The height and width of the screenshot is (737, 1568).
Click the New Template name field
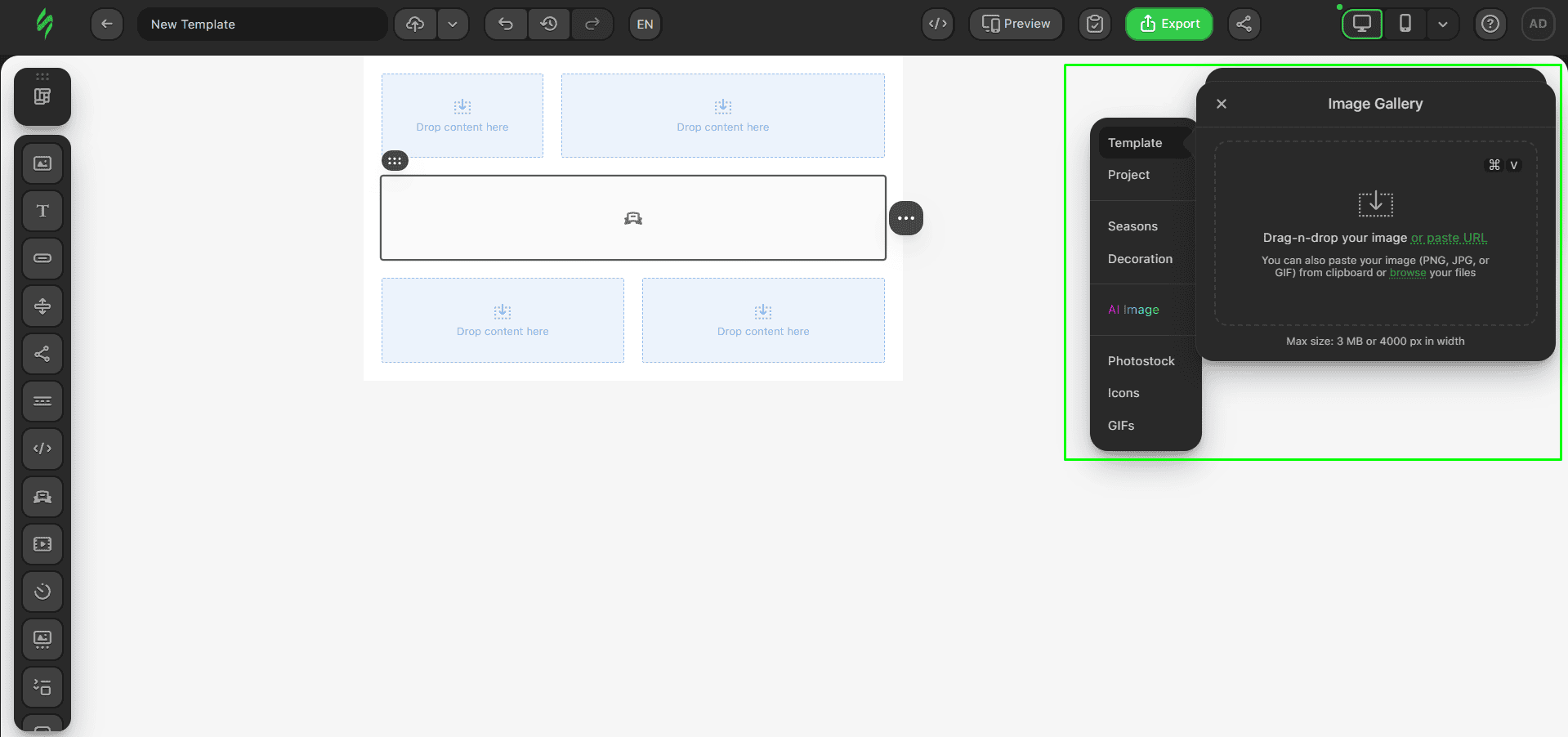[x=261, y=25]
